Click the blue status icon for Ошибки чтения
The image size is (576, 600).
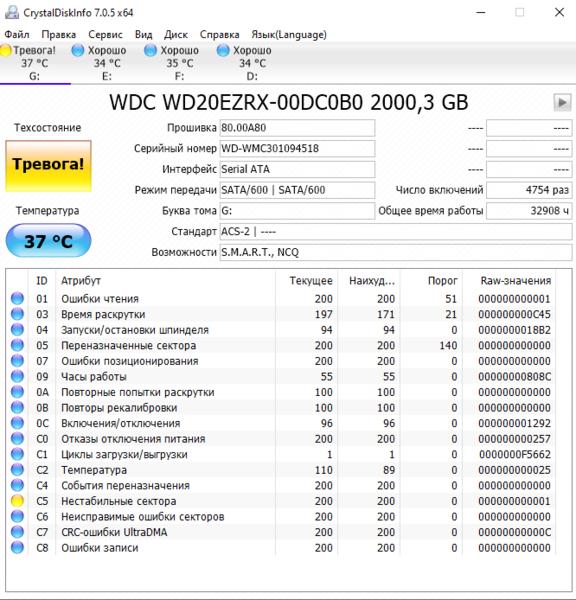pyautogui.click(x=17, y=298)
